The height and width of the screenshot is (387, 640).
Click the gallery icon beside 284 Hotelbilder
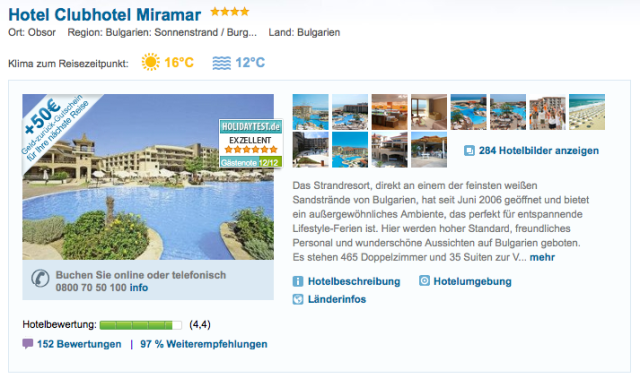(469, 151)
